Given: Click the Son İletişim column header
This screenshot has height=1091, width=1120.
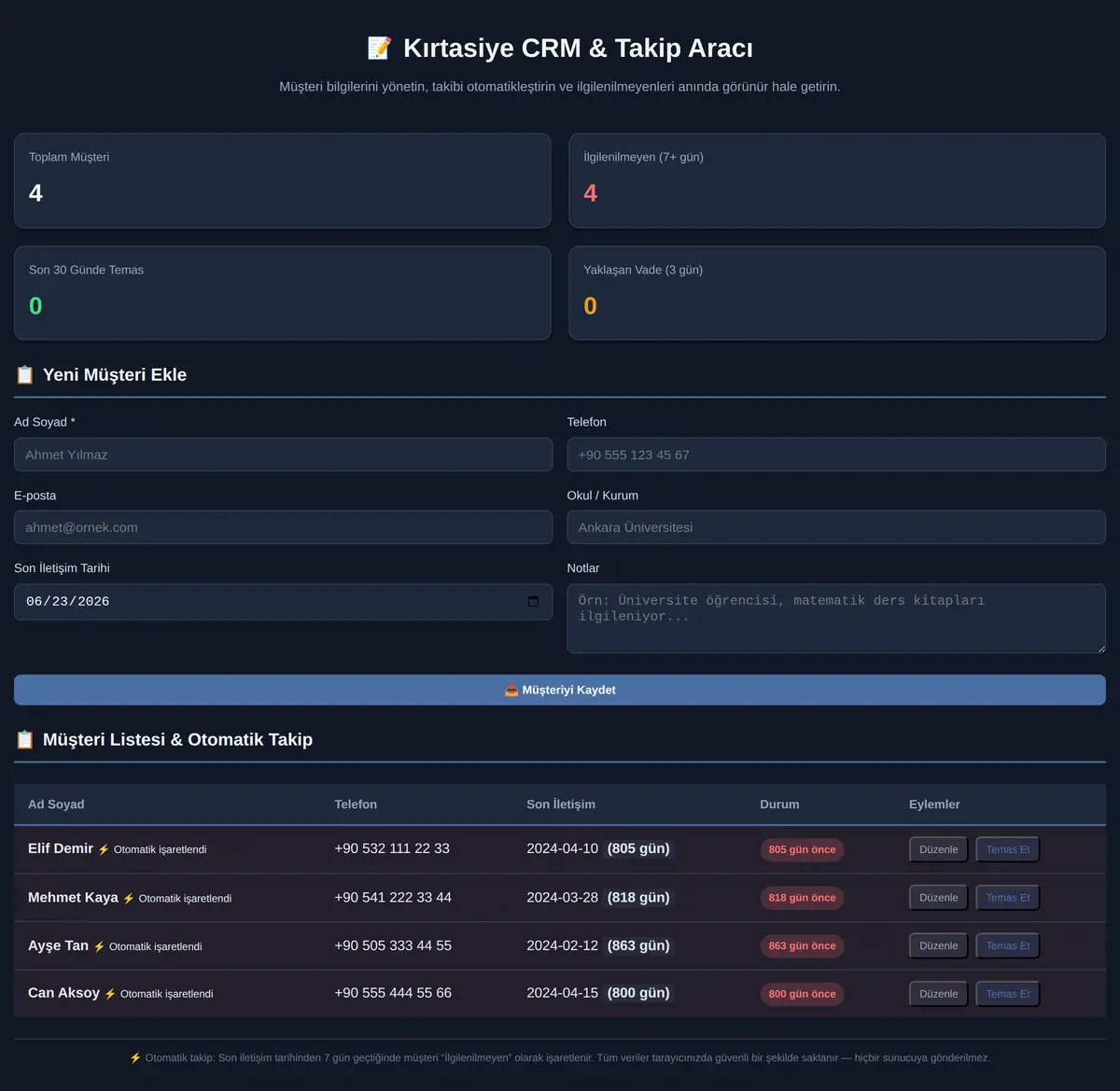Looking at the screenshot, I should coord(561,804).
